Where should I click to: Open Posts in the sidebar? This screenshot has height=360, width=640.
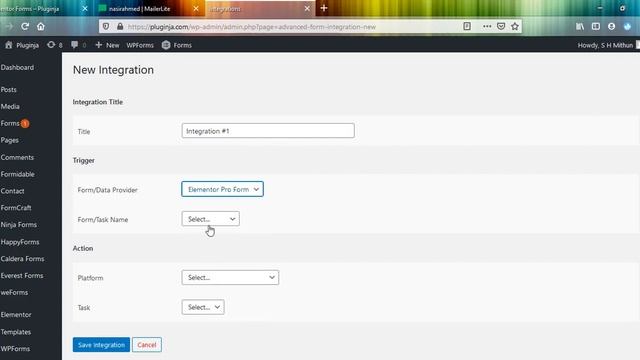click(x=9, y=89)
